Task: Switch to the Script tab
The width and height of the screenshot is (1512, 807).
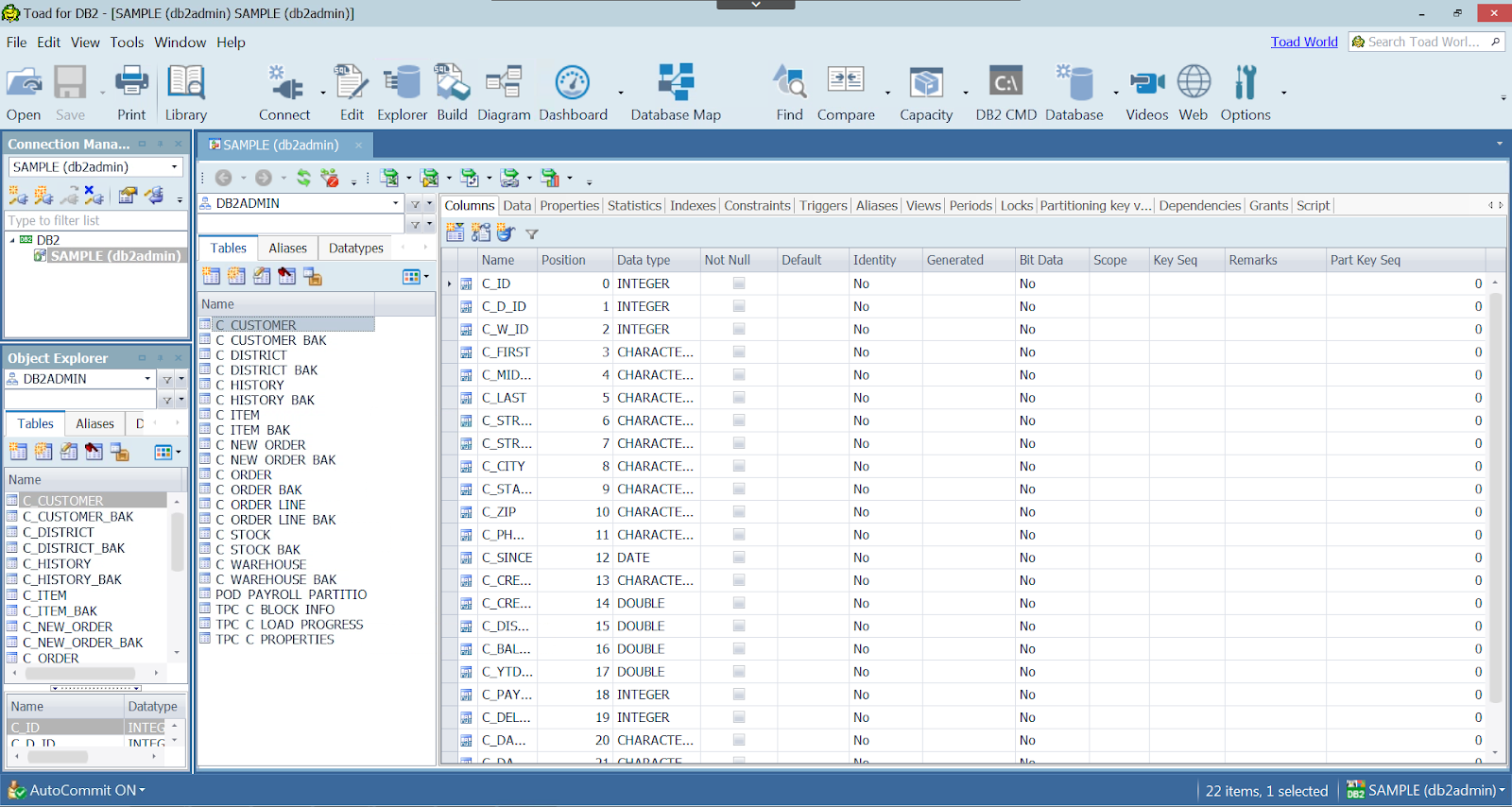Action: point(1313,205)
